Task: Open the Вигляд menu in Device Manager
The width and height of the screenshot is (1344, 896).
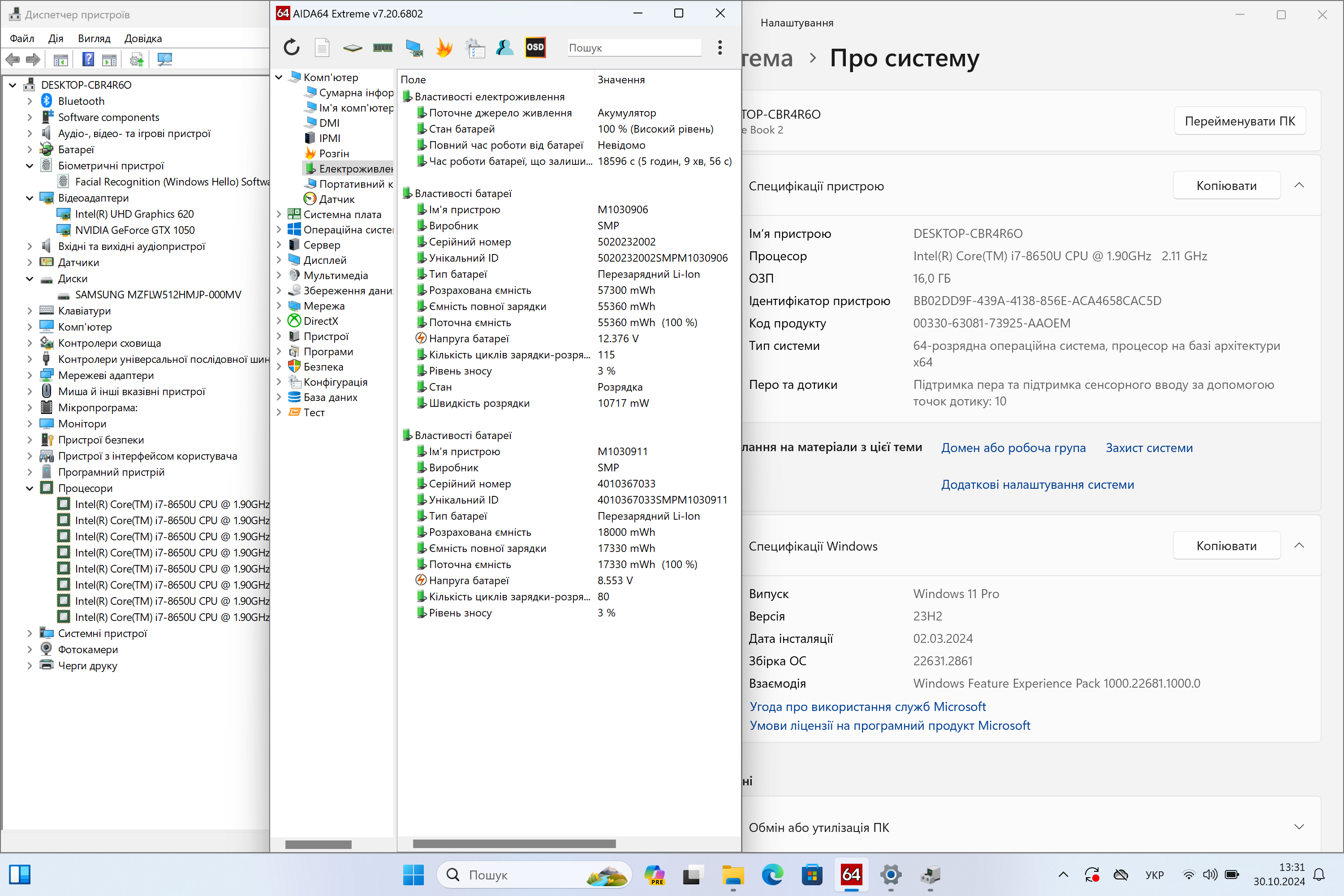Action: [x=94, y=38]
